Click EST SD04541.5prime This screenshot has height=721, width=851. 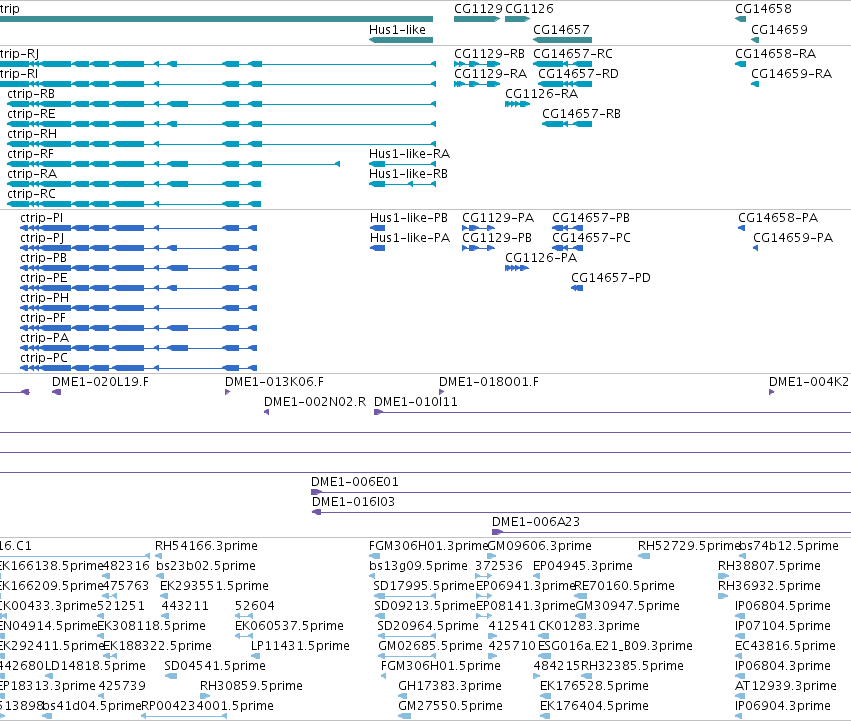pos(215,666)
